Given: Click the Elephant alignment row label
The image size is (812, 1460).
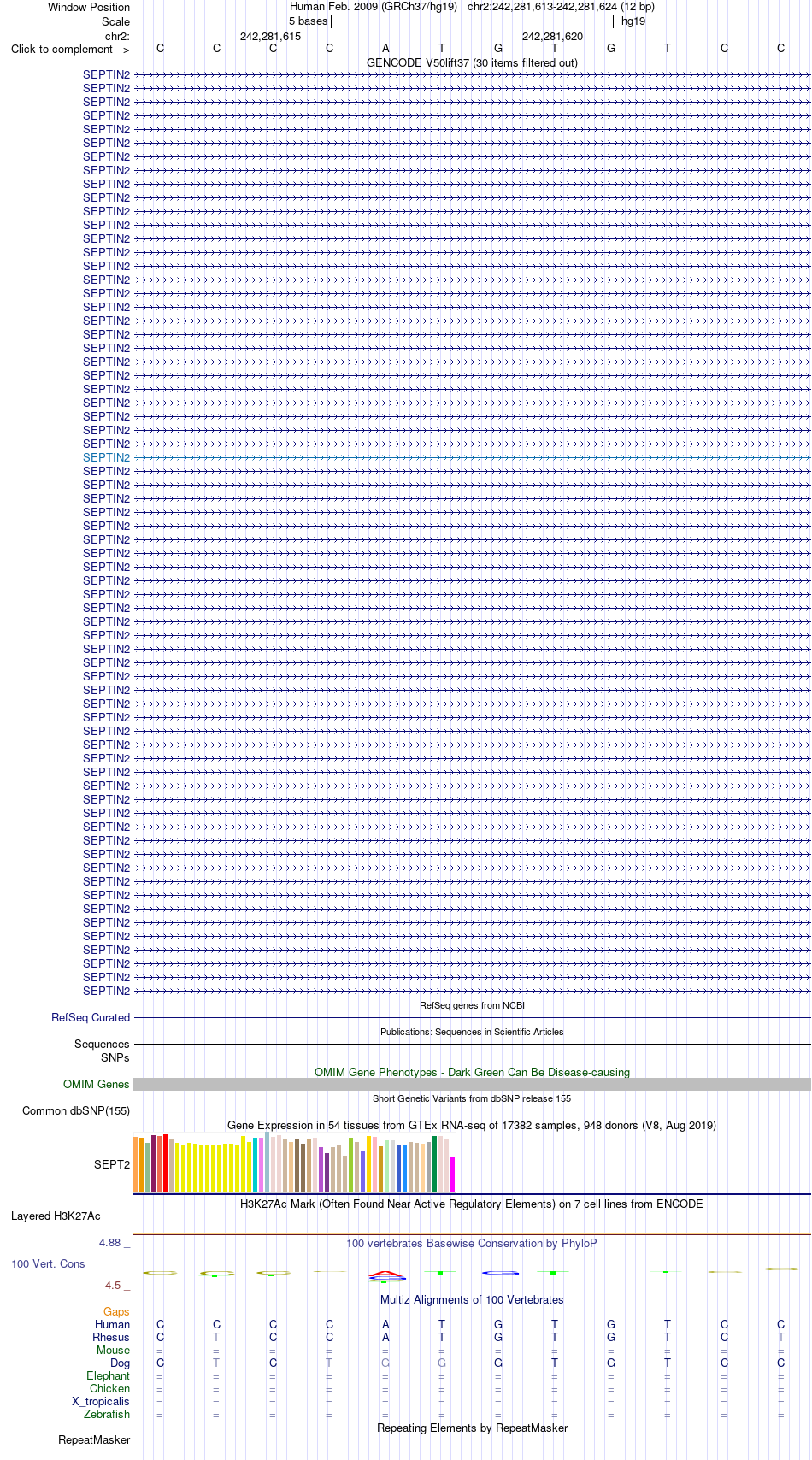Looking at the screenshot, I should tap(108, 1375).
